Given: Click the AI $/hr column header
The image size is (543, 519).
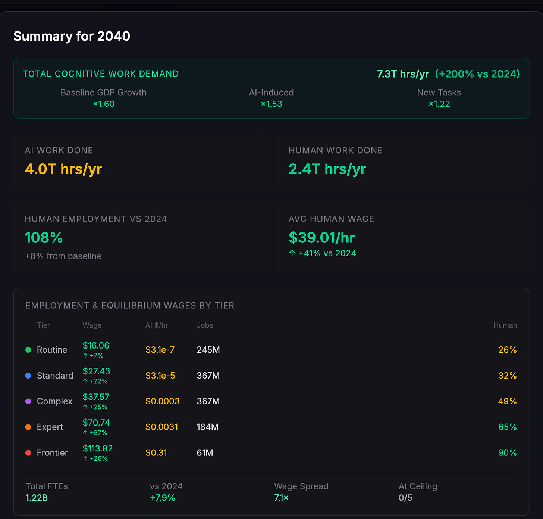Looking at the screenshot, I should [156, 325].
